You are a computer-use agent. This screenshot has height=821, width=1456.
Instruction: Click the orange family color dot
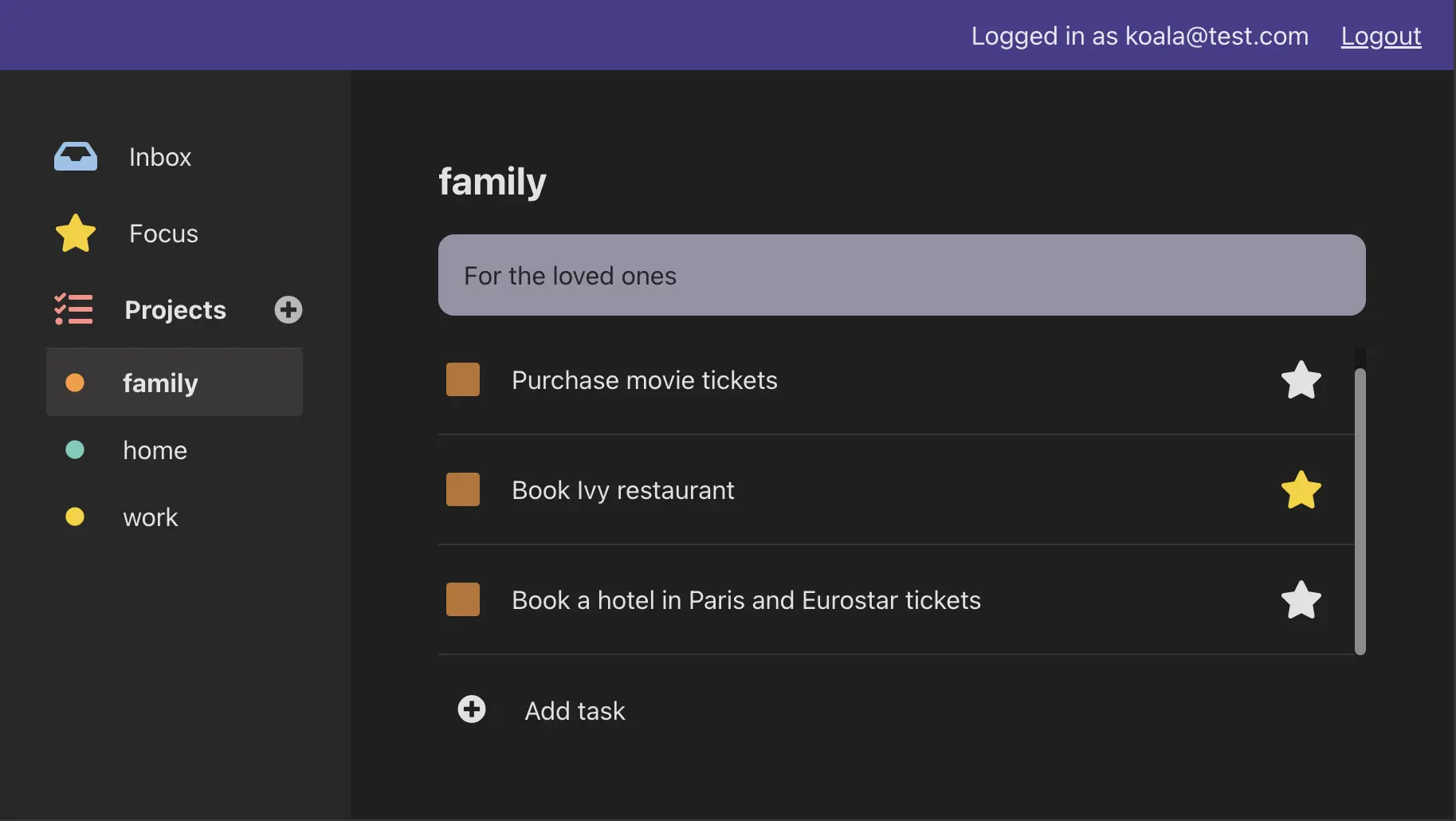coord(75,383)
